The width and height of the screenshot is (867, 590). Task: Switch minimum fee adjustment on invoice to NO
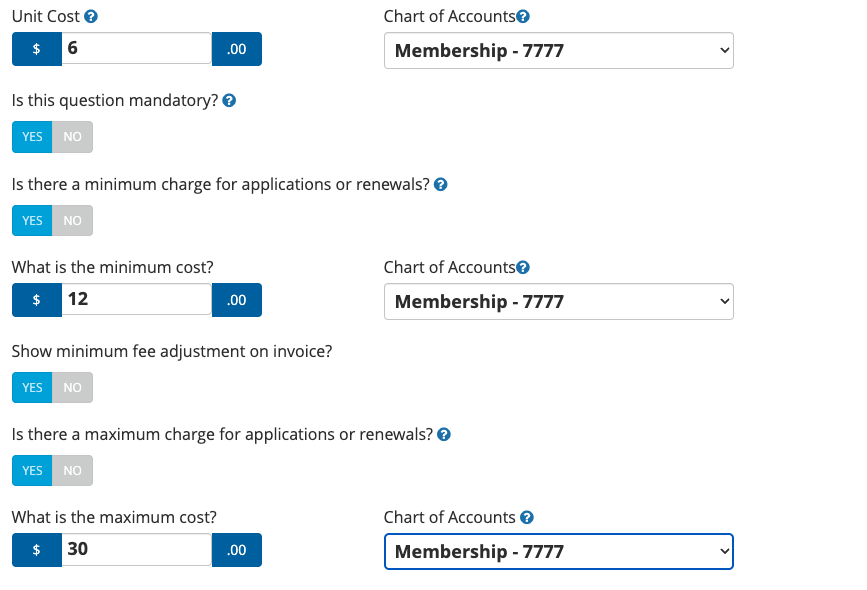click(73, 388)
